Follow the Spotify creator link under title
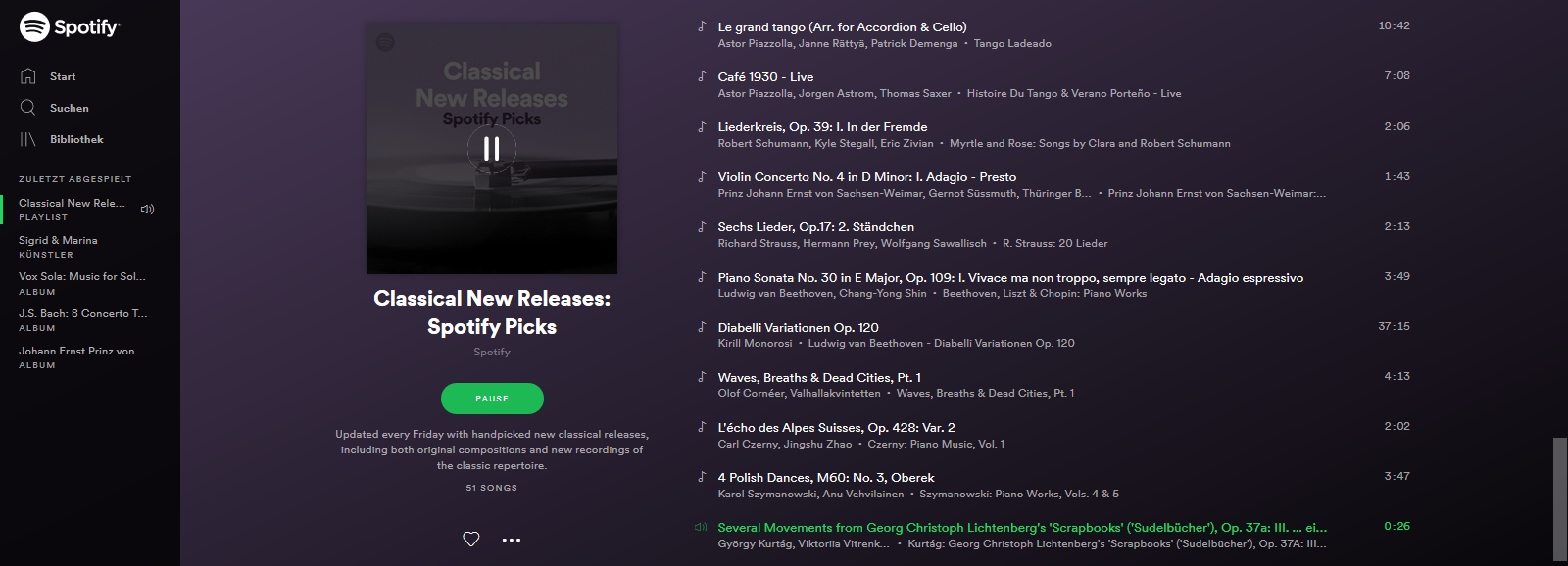Image resolution: width=1568 pixels, height=566 pixels. 492,352
